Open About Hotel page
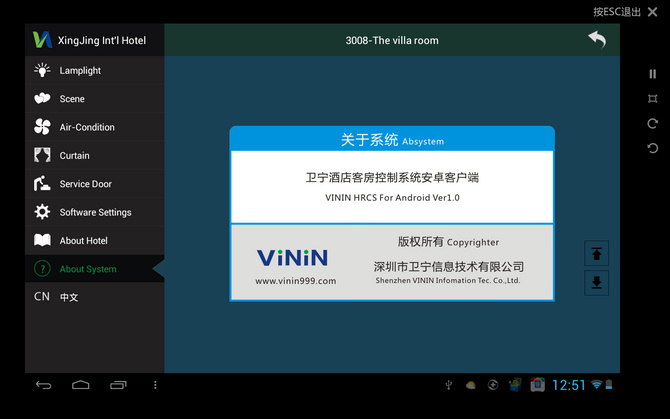This screenshot has width=670, height=419. pos(94,240)
